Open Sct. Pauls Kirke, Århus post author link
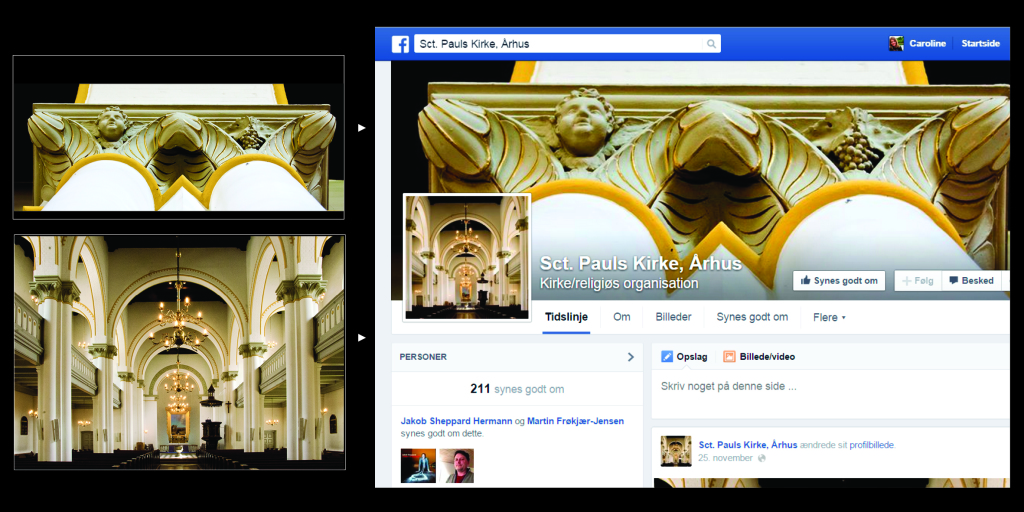This screenshot has width=1024, height=512. (748, 445)
